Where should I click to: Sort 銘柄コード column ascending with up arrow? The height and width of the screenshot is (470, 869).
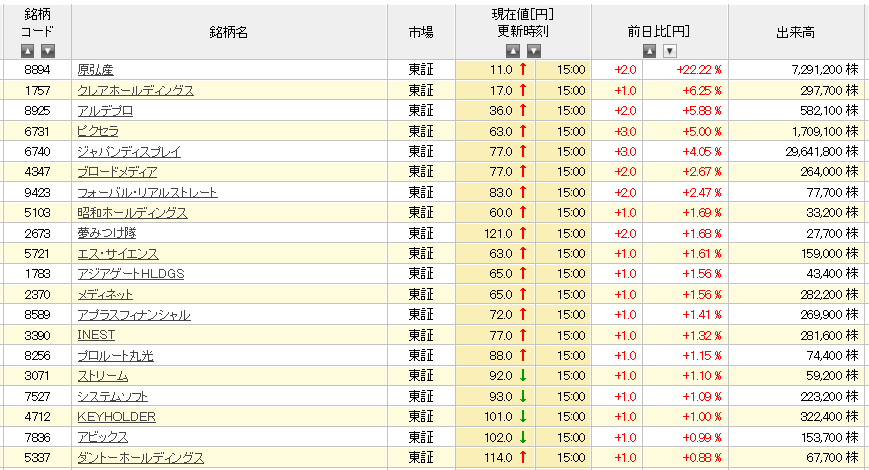coord(27,51)
